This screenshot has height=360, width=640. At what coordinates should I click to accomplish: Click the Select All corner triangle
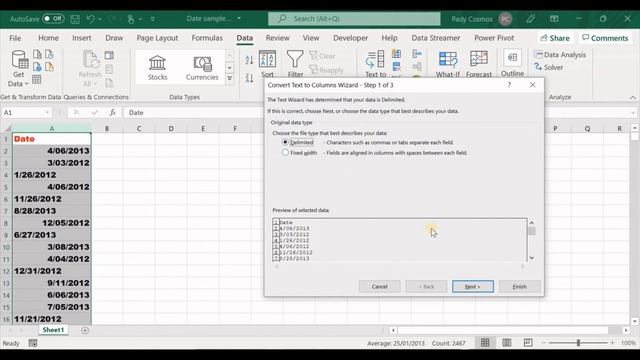[7, 129]
